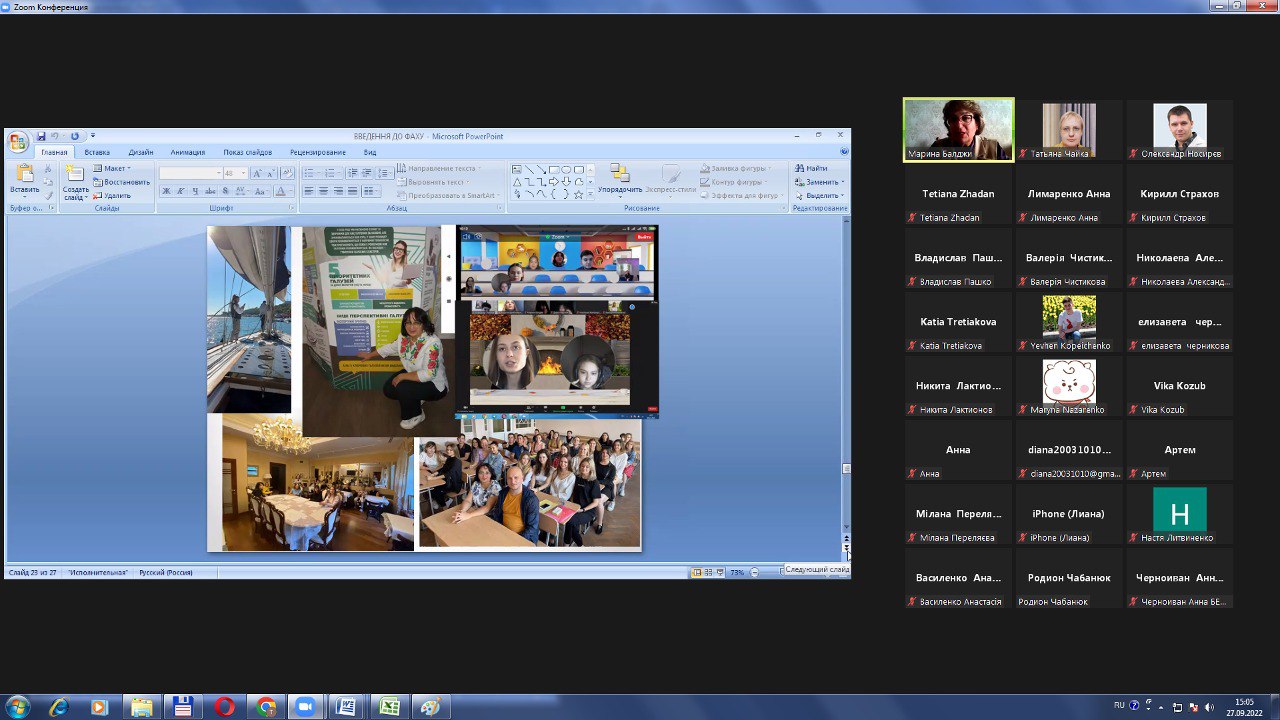
Task: Open Zoom from the Windows taskbar
Action: pyautogui.click(x=306, y=707)
